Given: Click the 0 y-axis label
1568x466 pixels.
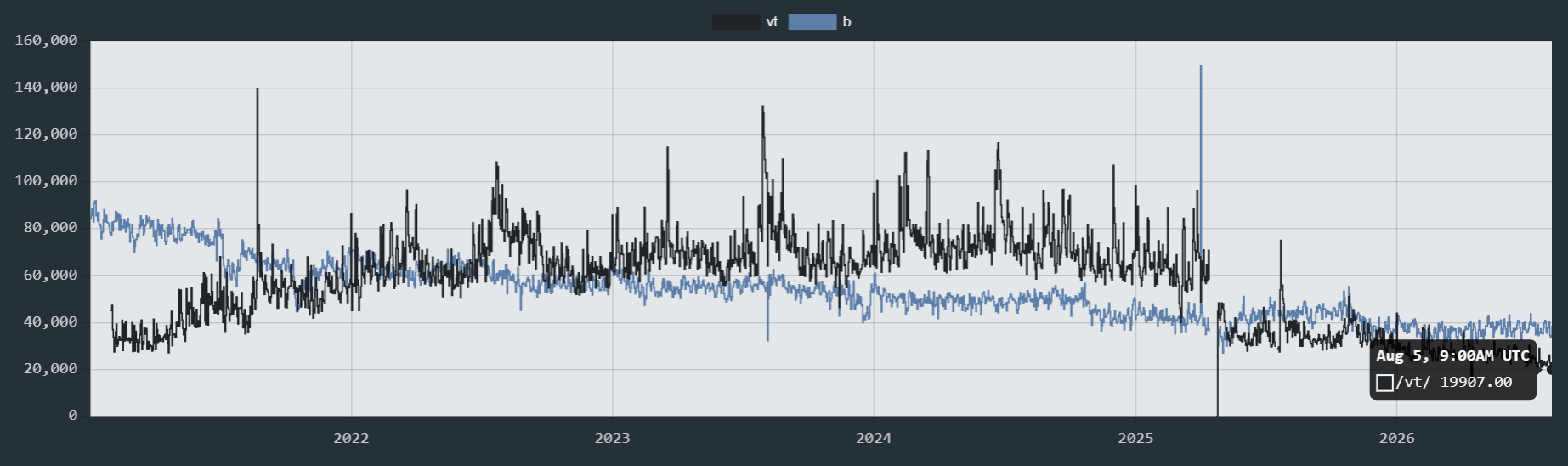Looking at the screenshot, I should click(x=73, y=415).
